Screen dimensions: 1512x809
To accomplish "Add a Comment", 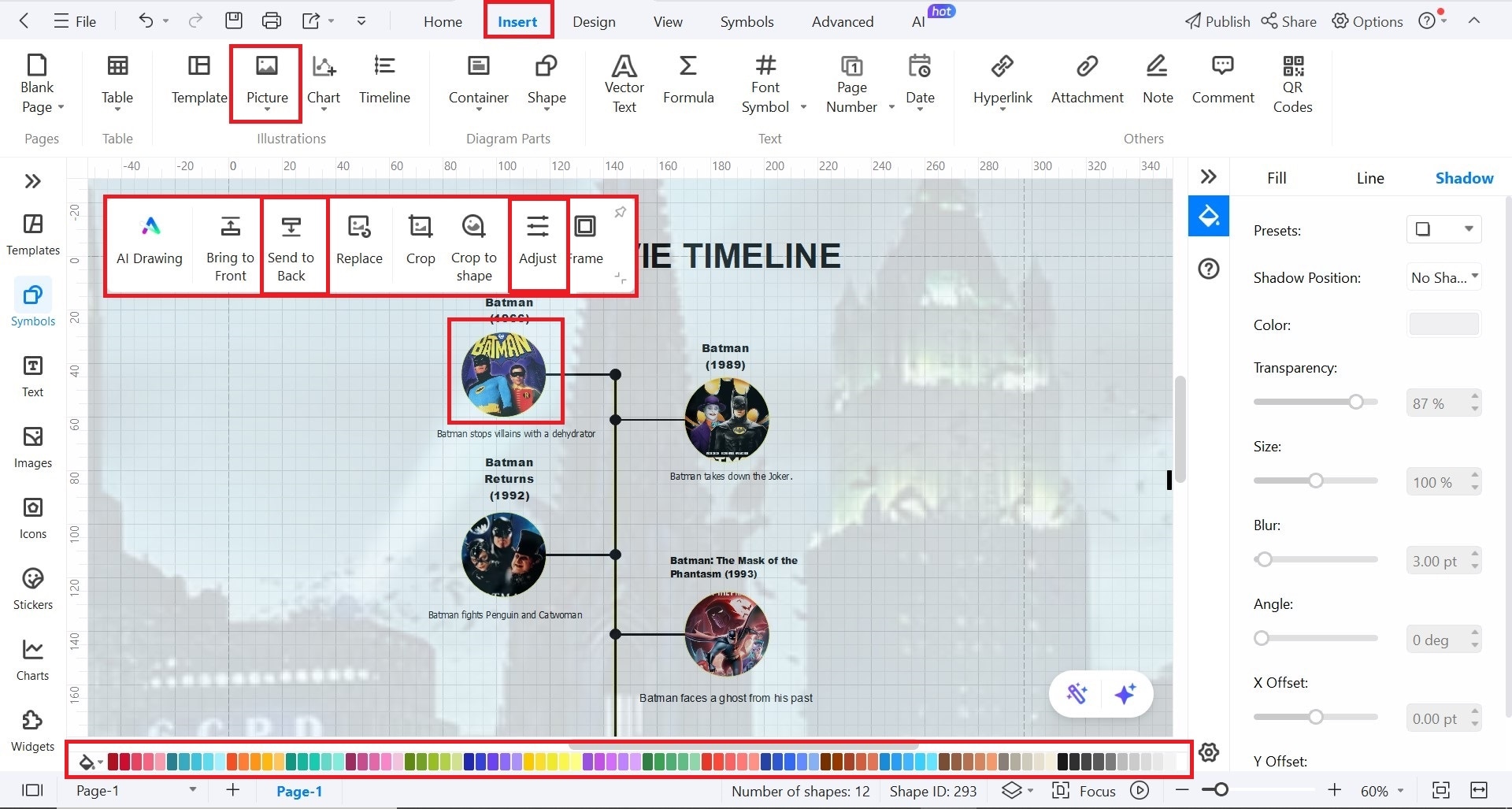I will point(1223,80).
